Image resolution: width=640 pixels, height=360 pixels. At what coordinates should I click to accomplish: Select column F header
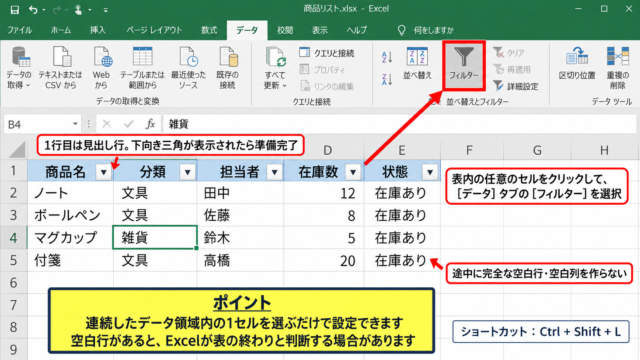point(469,151)
